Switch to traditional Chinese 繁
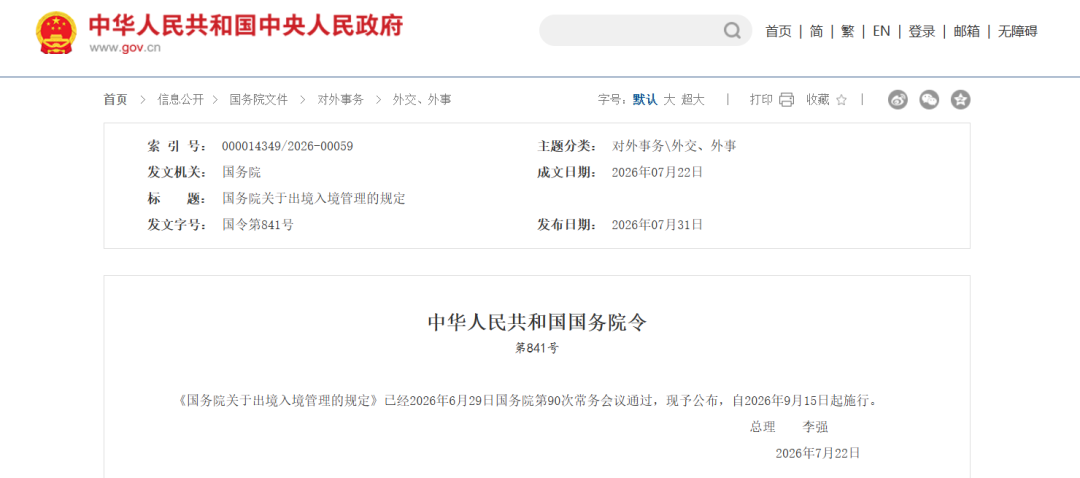Viewport: 1080px width, 478px height. [x=847, y=31]
